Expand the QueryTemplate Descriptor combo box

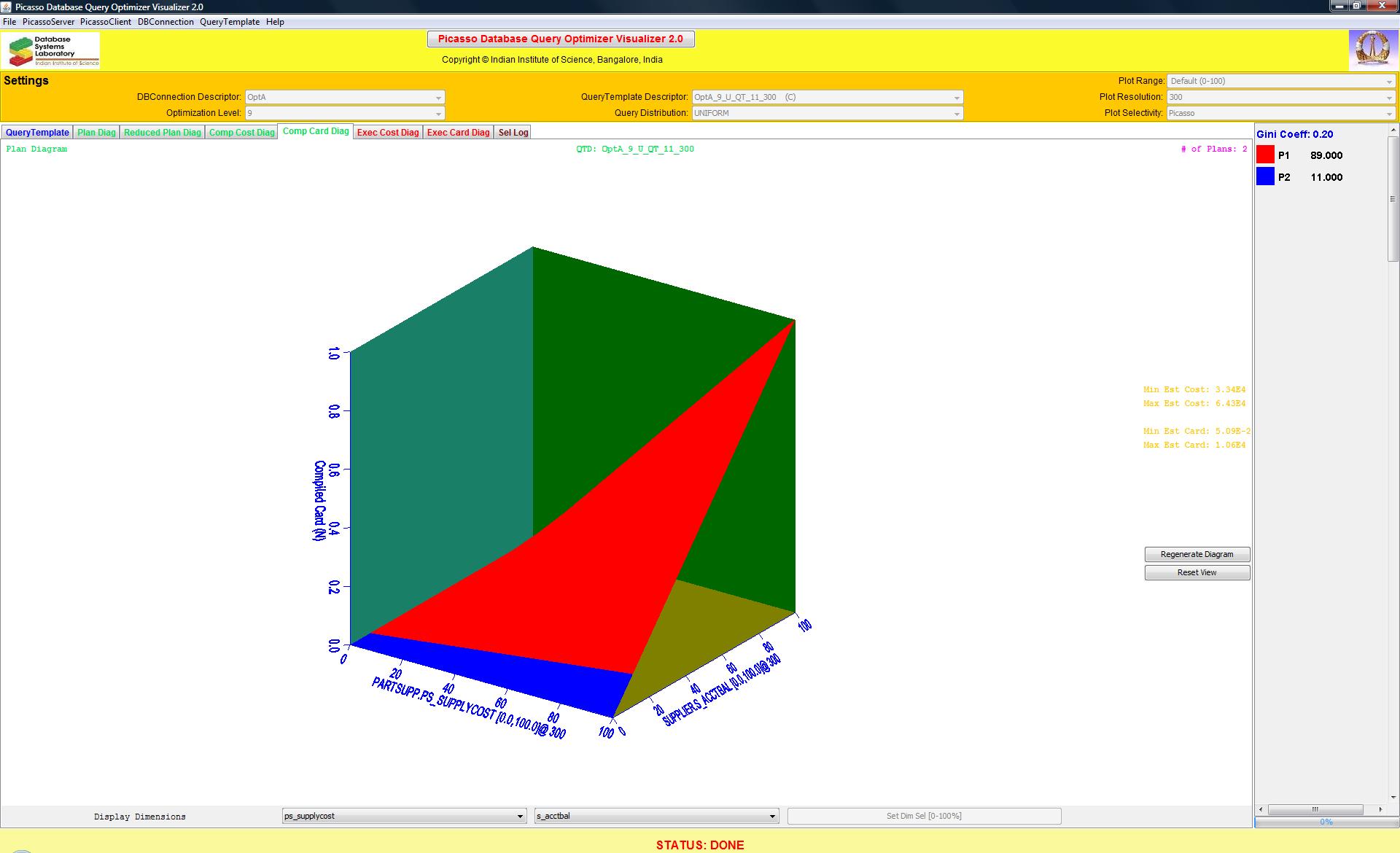827,97
